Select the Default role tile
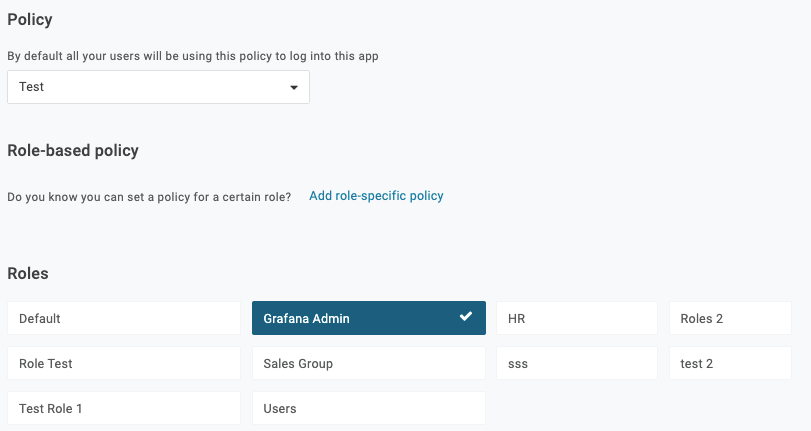 123,318
